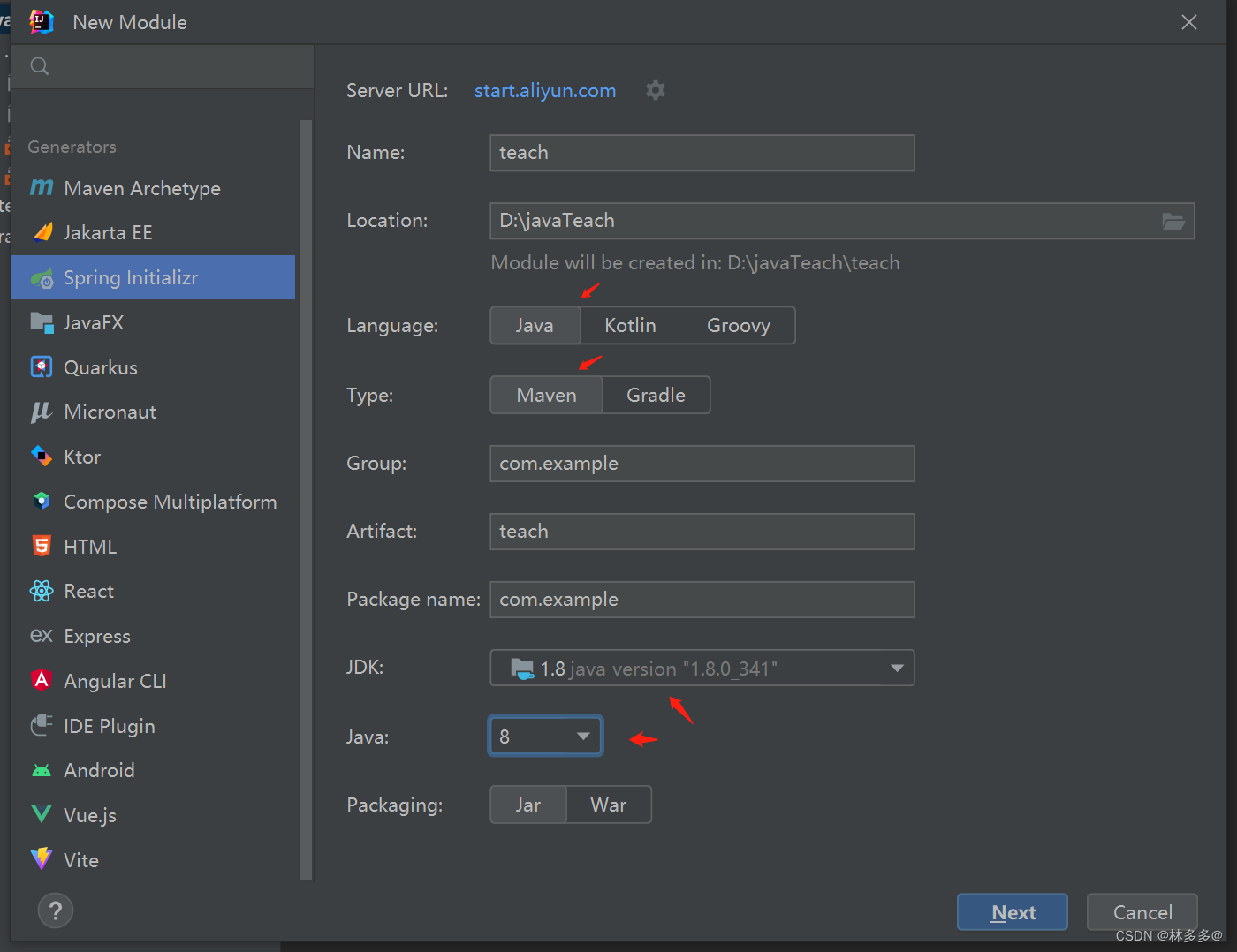Browse for Location using folder icon

pyautogui.click(x=1173, y=221)
